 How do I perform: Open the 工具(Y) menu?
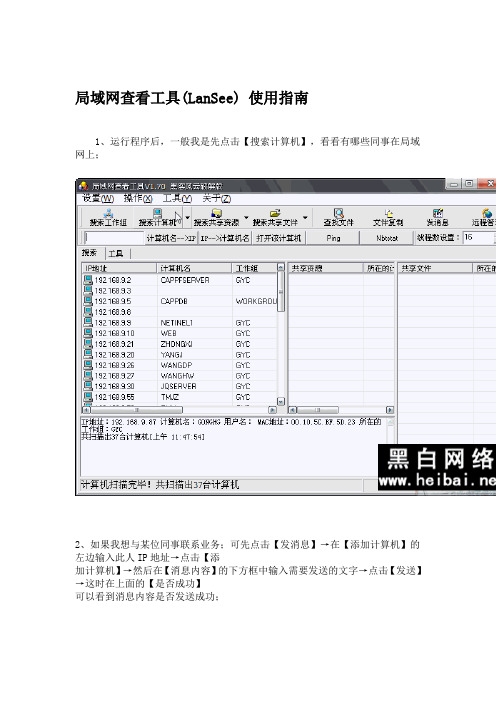click(177, 198)
